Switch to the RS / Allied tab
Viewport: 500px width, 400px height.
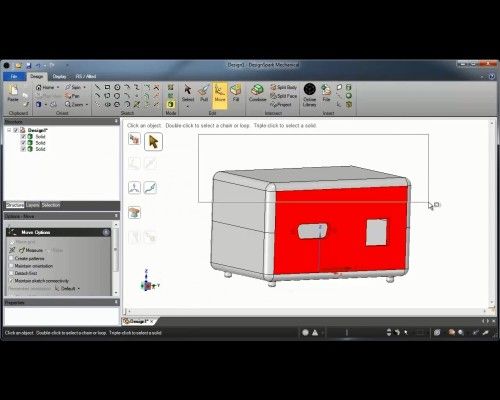[x=86, y=76]
